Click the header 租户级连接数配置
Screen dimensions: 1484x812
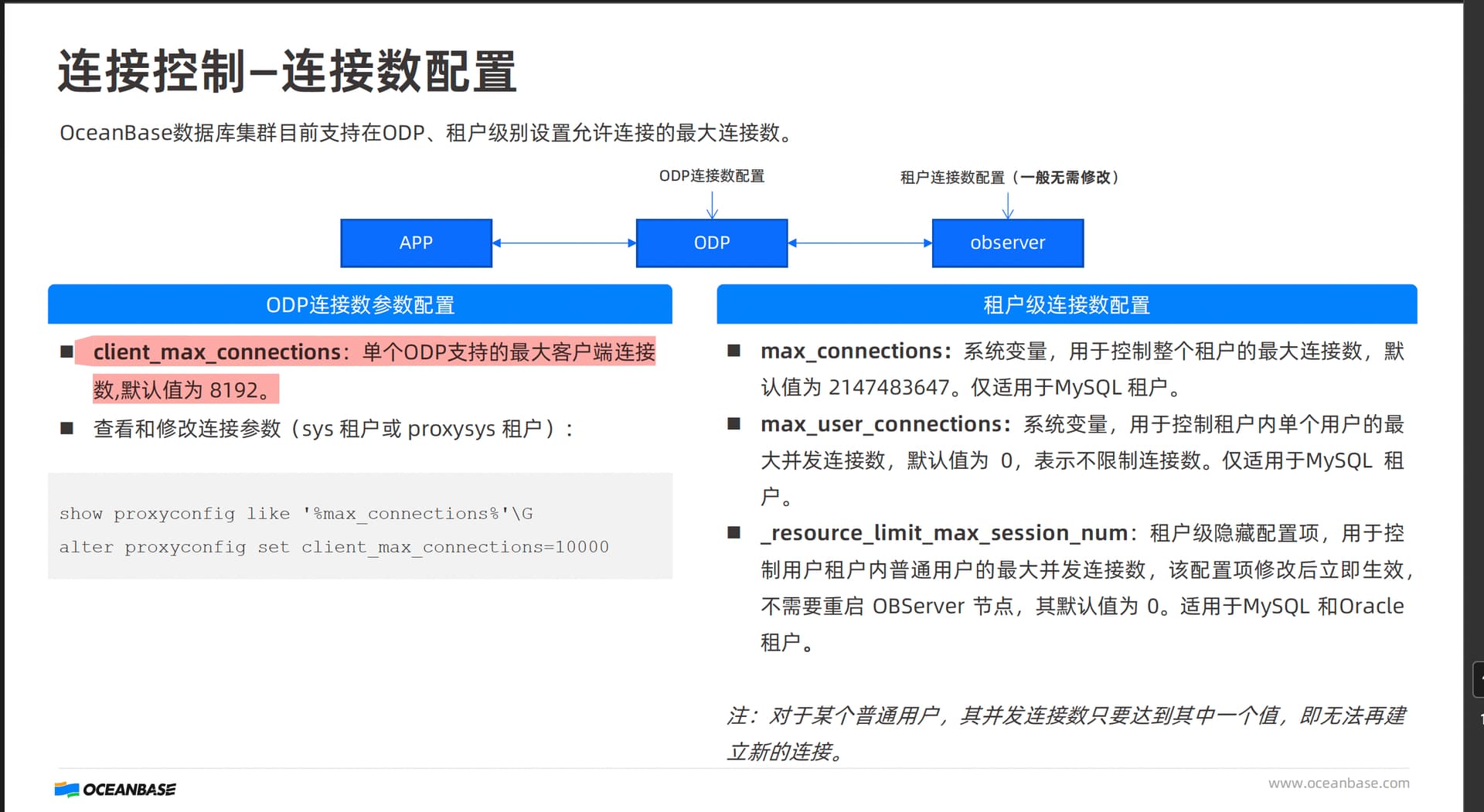[x=1067, y=304]
